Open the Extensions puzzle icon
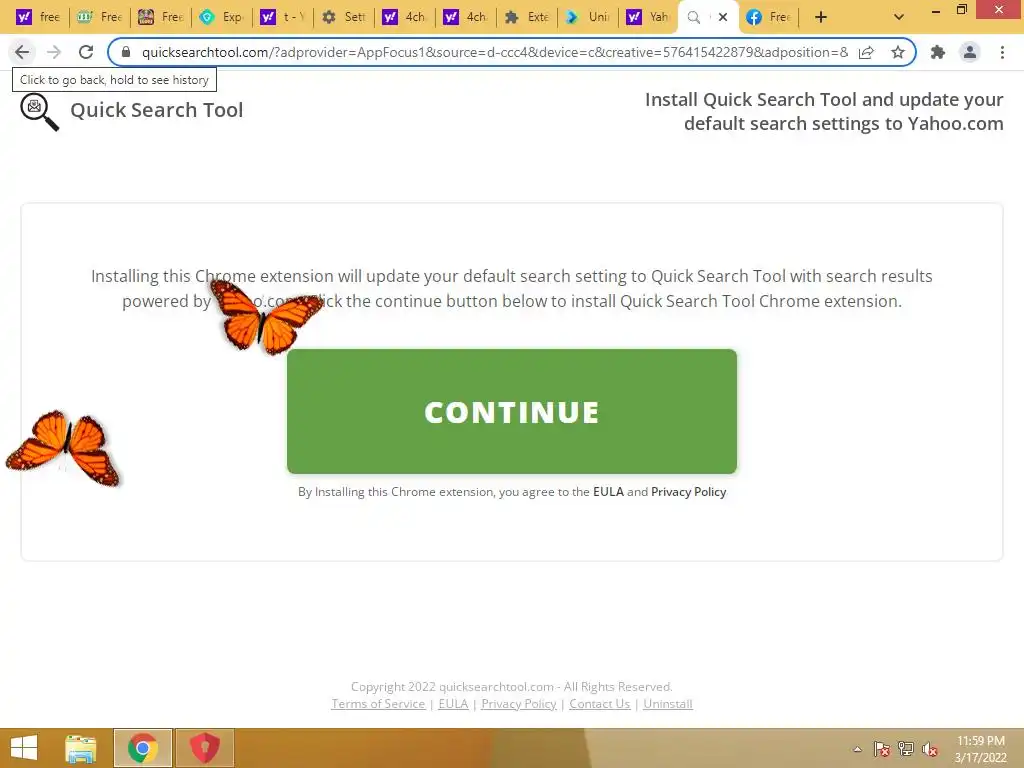 pos(938,52)
